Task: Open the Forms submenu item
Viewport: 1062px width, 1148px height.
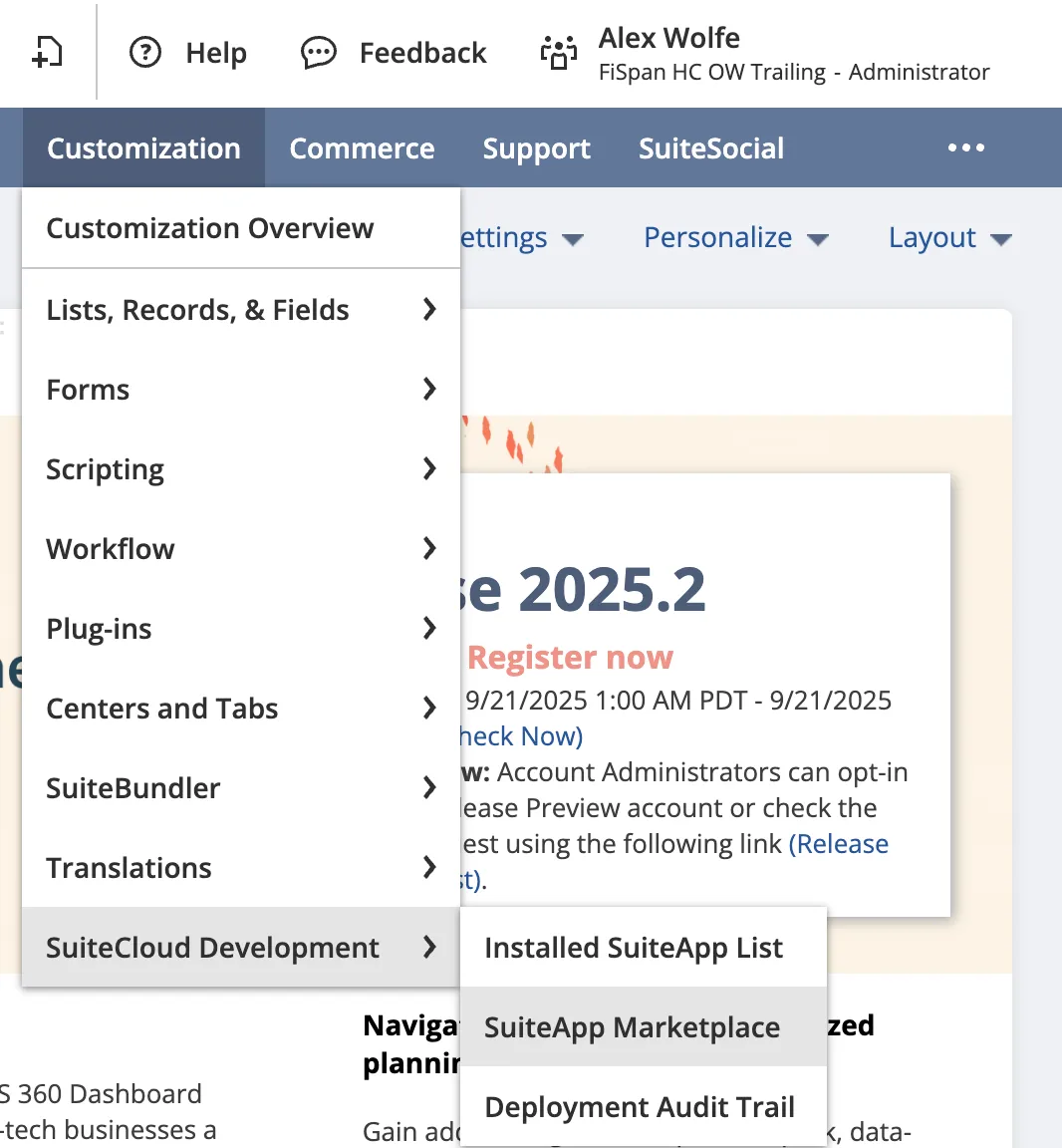Action: pos(241,390)
